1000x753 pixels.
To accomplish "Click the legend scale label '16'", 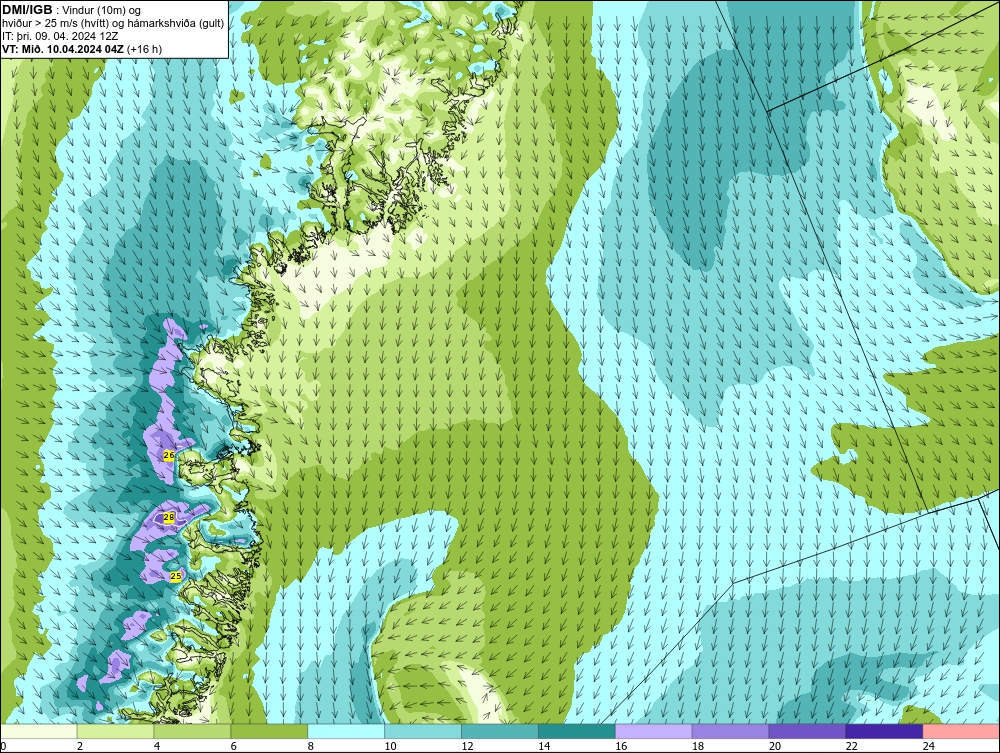I will 621,746.
